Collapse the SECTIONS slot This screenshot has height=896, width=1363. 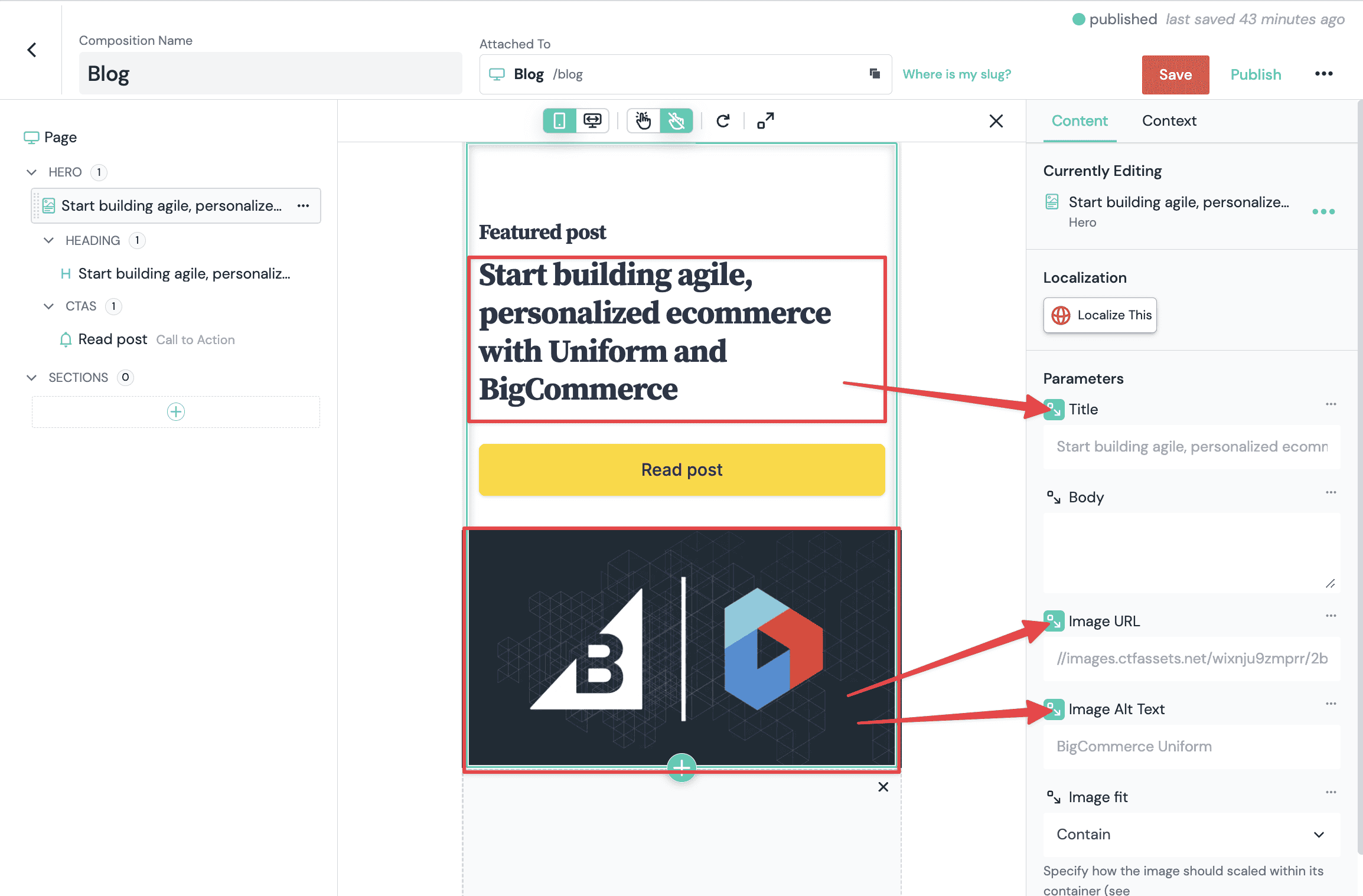(32, 378)
